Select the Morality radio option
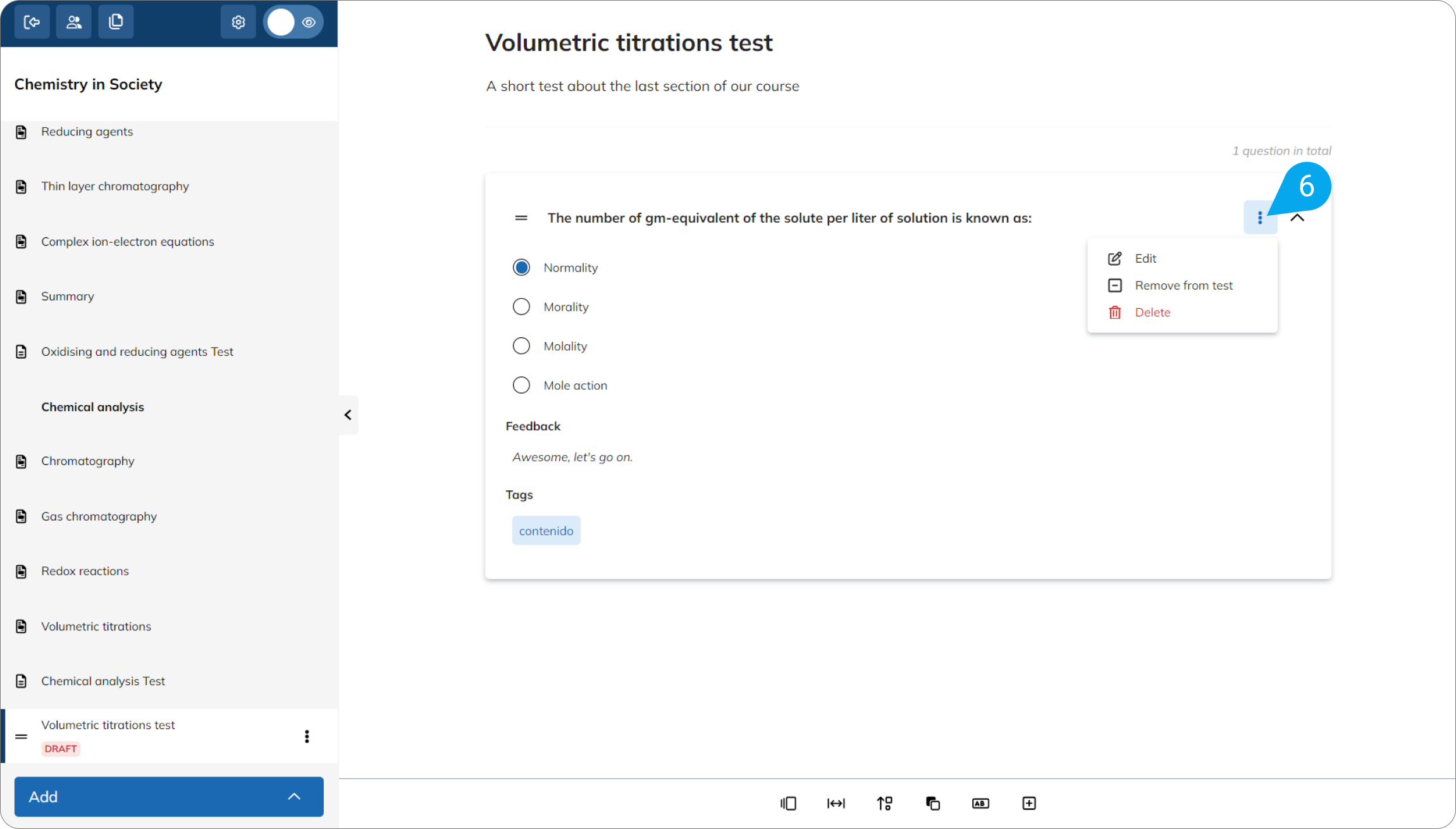 [x=521, y=307]
